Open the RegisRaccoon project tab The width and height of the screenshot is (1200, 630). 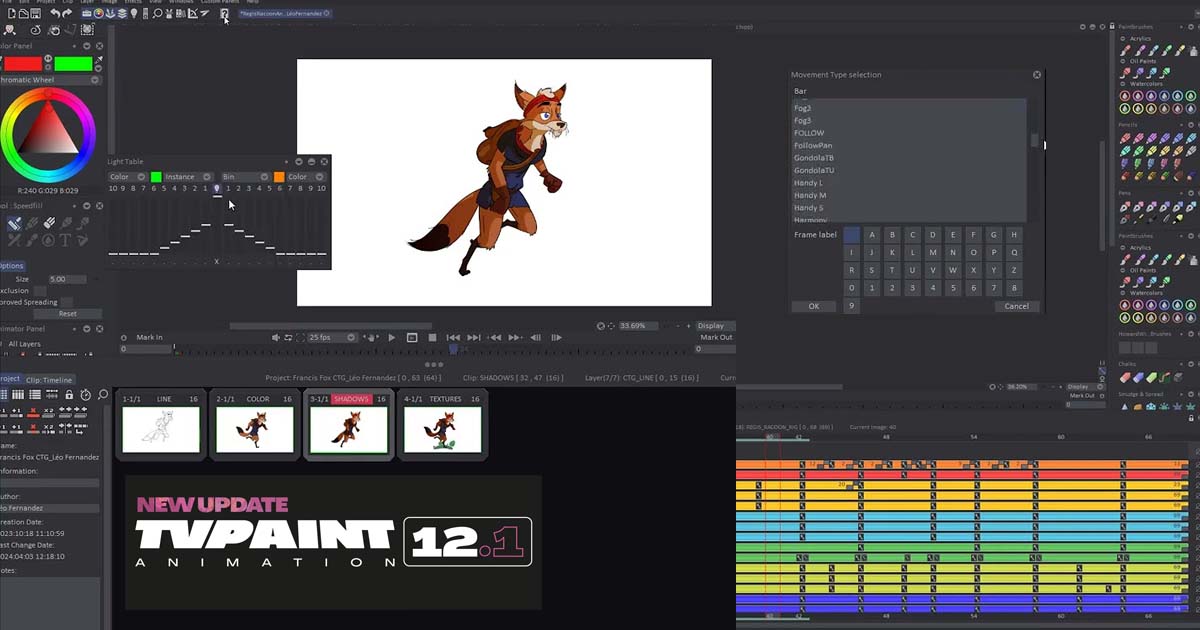coord(286,14)
